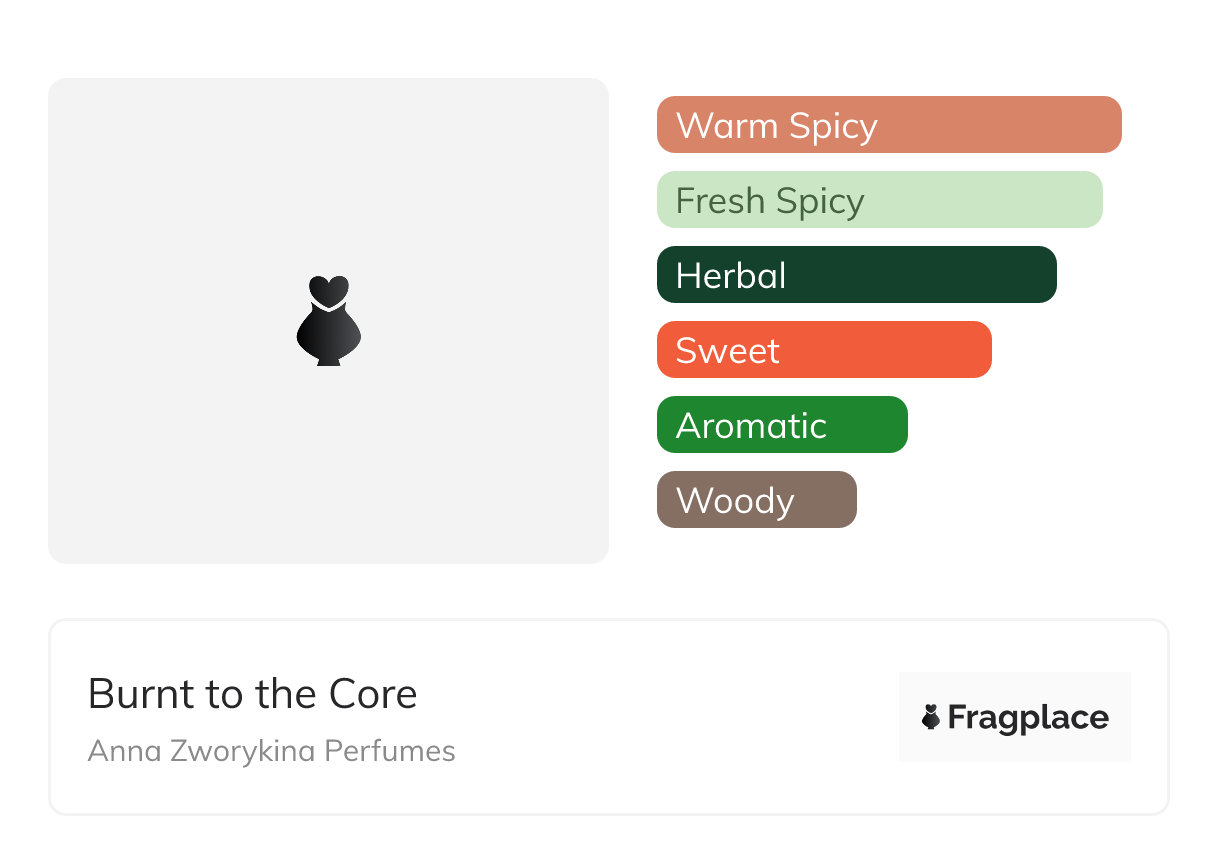Click the 'Woody' text label
1218x864 pixels.
coord(735,501)
